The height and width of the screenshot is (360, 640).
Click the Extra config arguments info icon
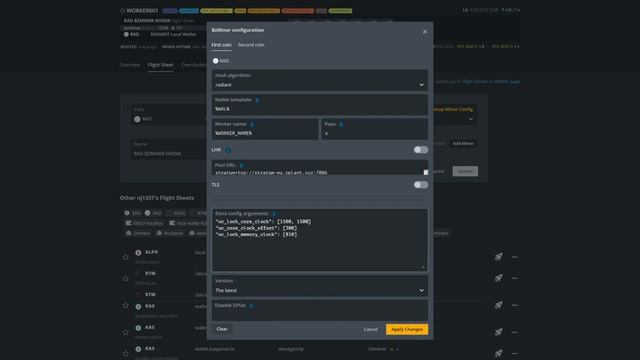point(274,214)
